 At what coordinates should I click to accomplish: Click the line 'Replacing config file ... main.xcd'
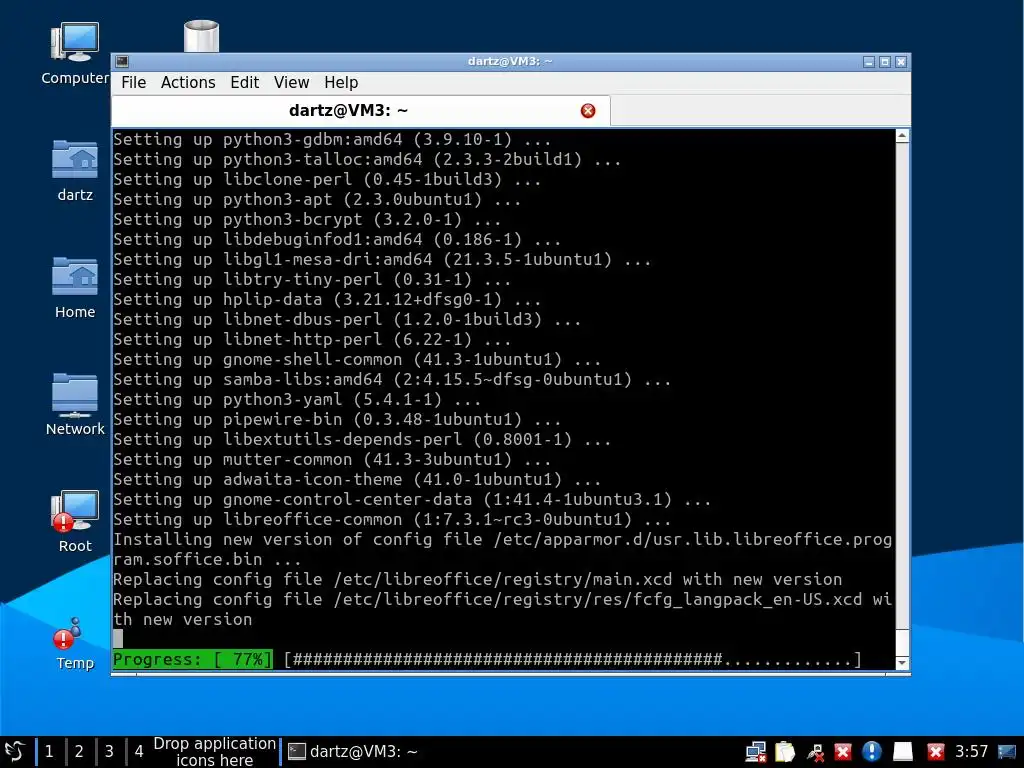[x=477, y=580]
